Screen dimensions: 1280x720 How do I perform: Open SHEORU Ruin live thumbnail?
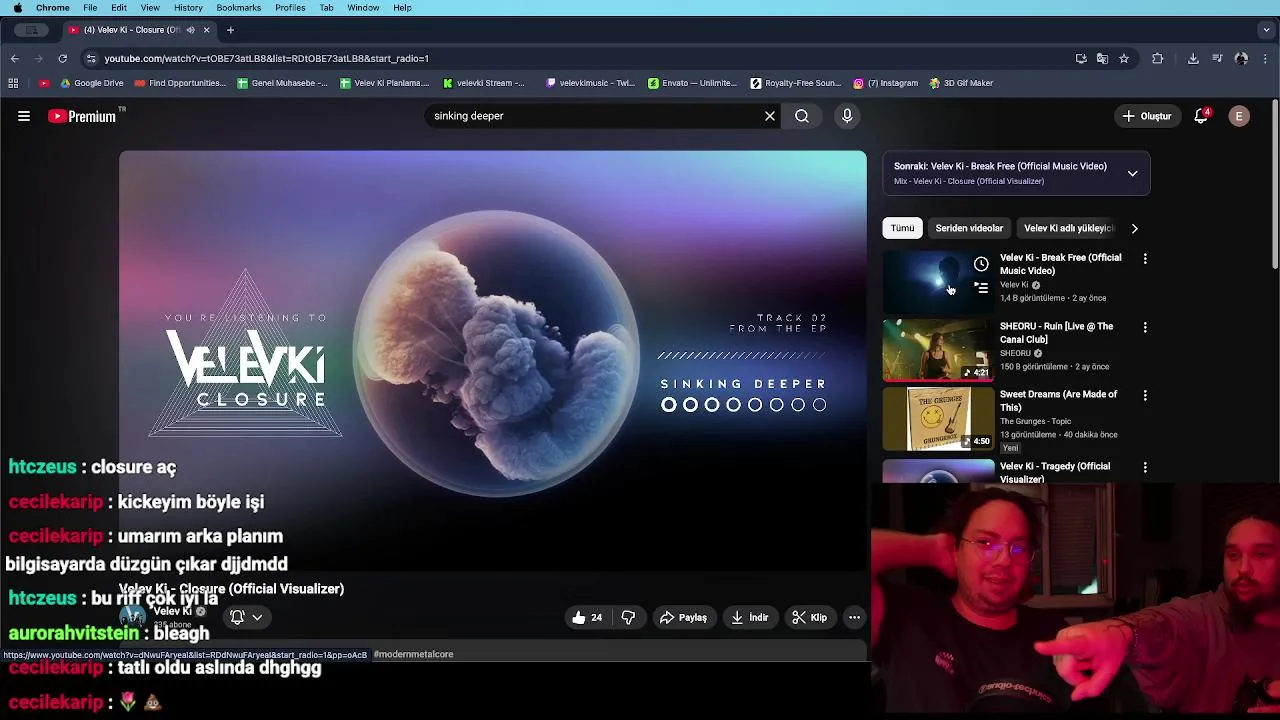click(938, 350)
